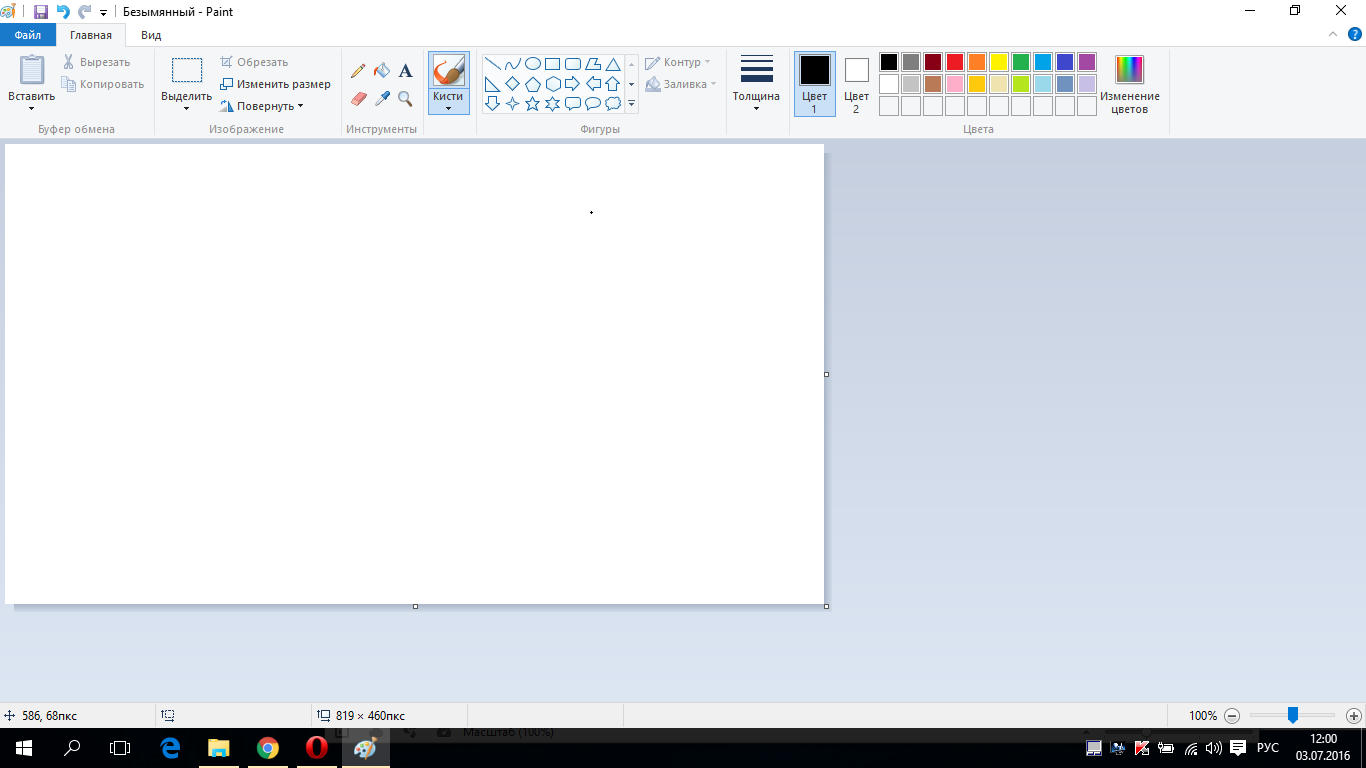The width and height of the screenshot is (1366, 768).
Task: Open the Paint help question mark
Action: point(1353,35)
